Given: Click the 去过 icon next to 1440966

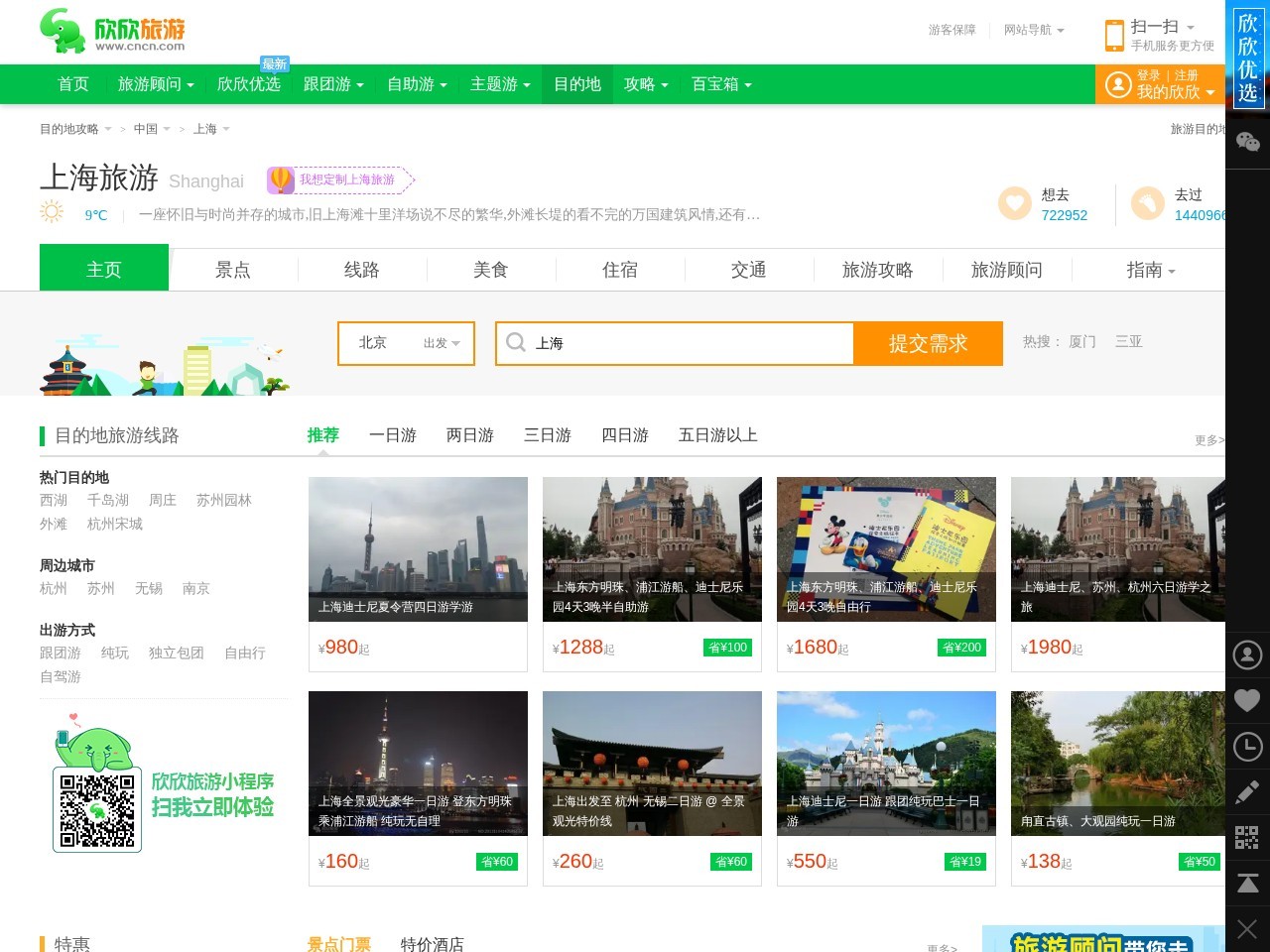Looking at the screenshot, I should tap(1147, 203).
